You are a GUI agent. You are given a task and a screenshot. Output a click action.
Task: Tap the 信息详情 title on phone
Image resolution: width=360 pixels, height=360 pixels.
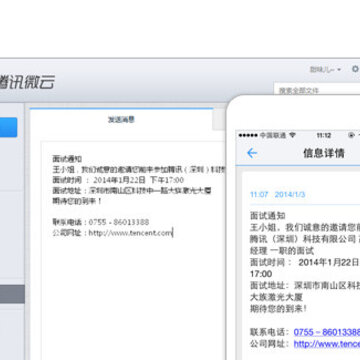click(x=323, y=153)
